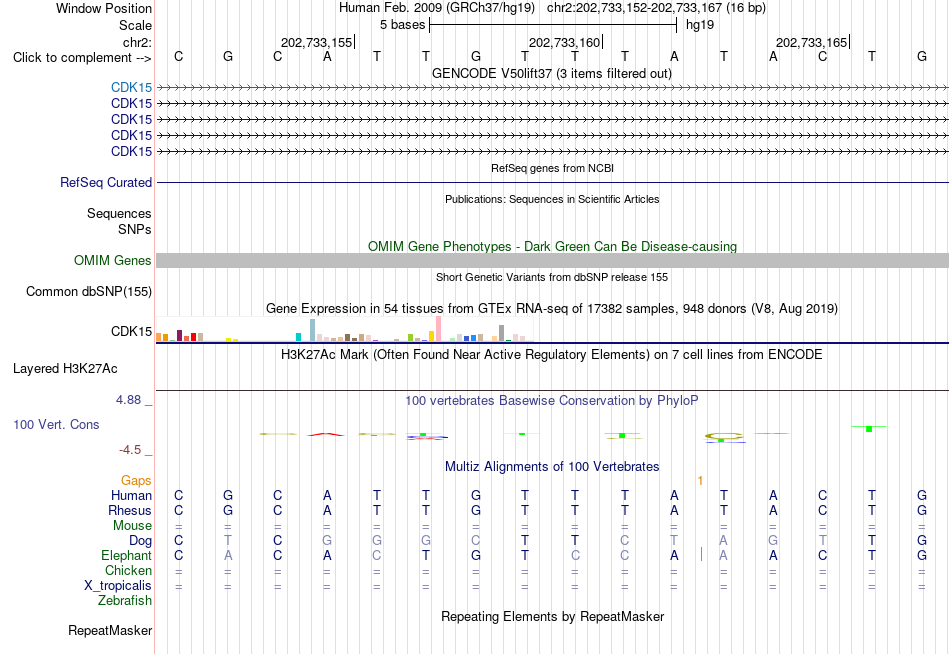Open the OMIM Gene Phenotypes green title

[552, 246]
